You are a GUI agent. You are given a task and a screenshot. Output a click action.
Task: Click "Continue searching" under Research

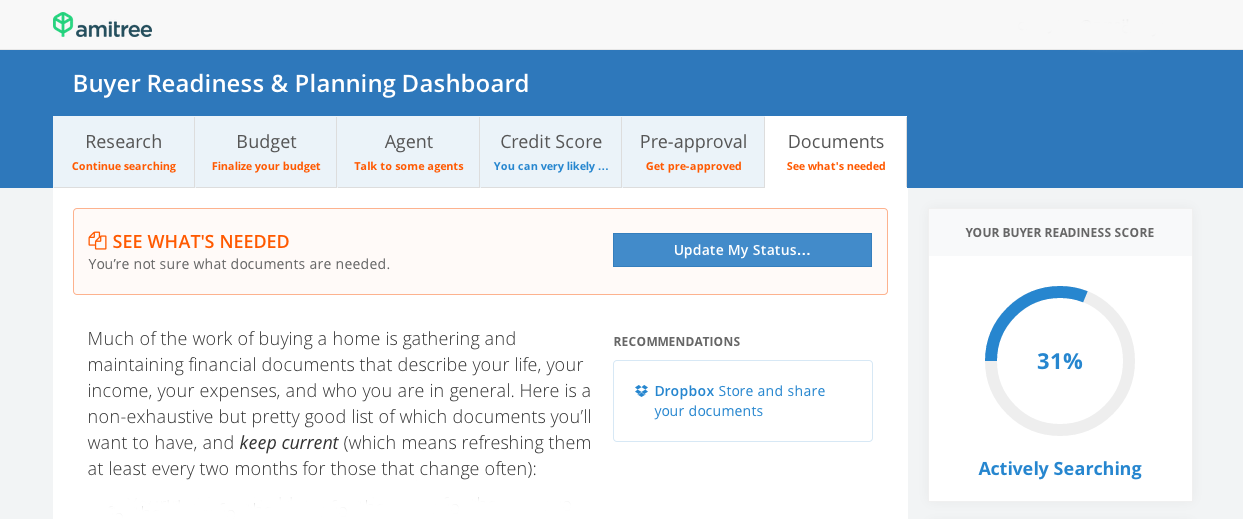click(x=124, y=166)
